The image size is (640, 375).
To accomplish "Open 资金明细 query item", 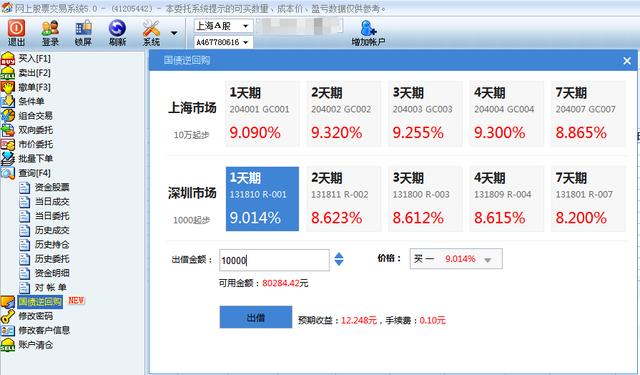I will (52, 273).
